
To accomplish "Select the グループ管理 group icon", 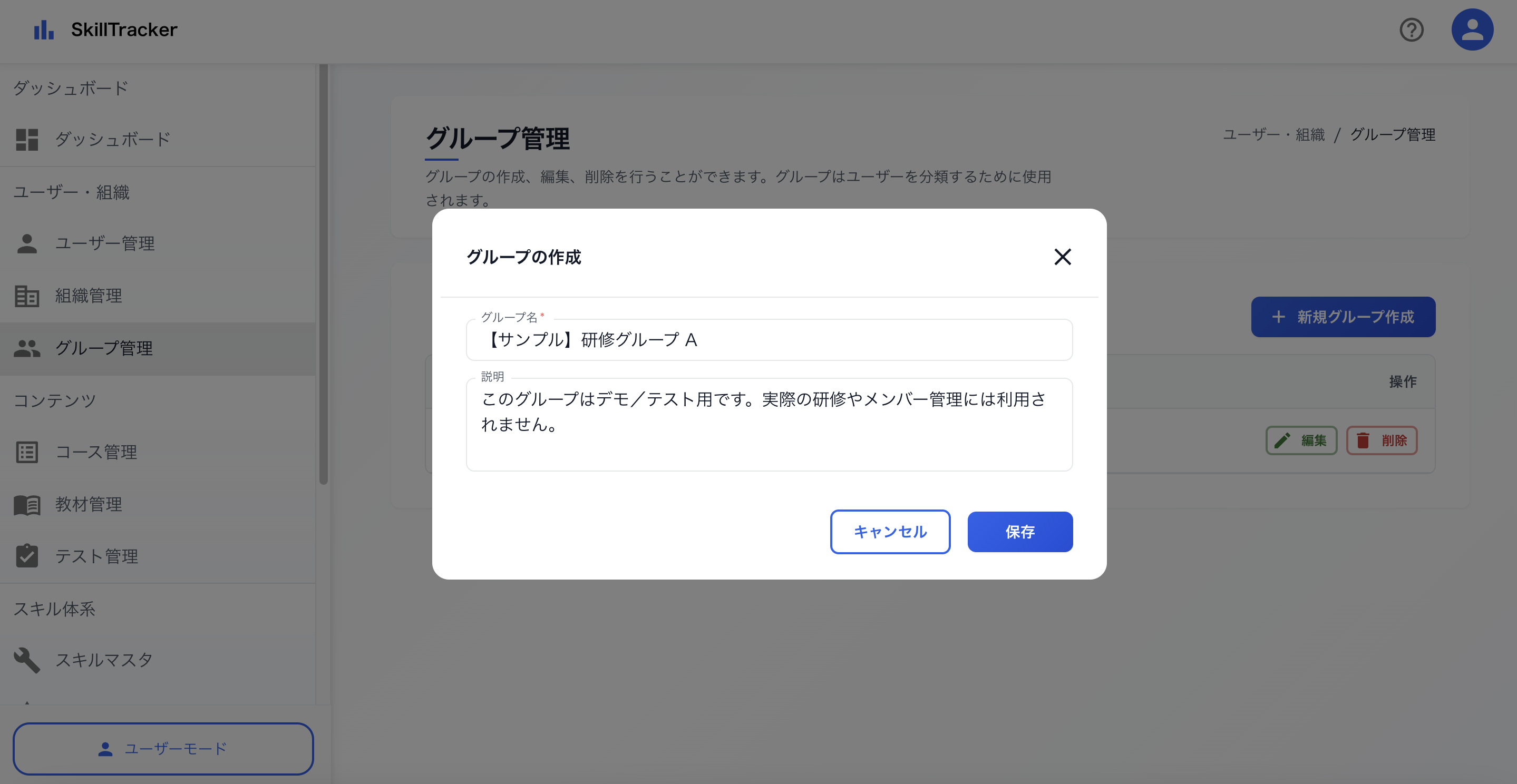I will tap(26, 348).
